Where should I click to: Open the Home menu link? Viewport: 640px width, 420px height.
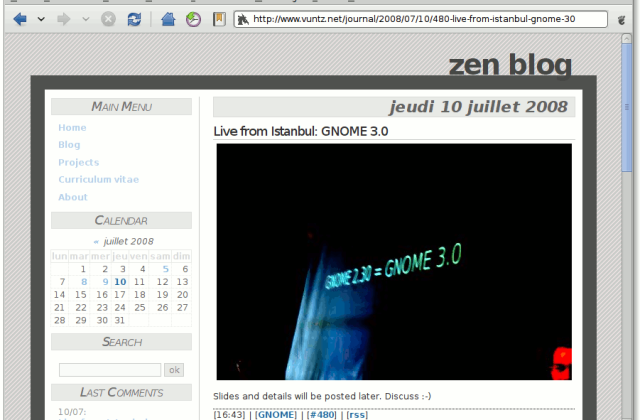[x=72, y=128]
